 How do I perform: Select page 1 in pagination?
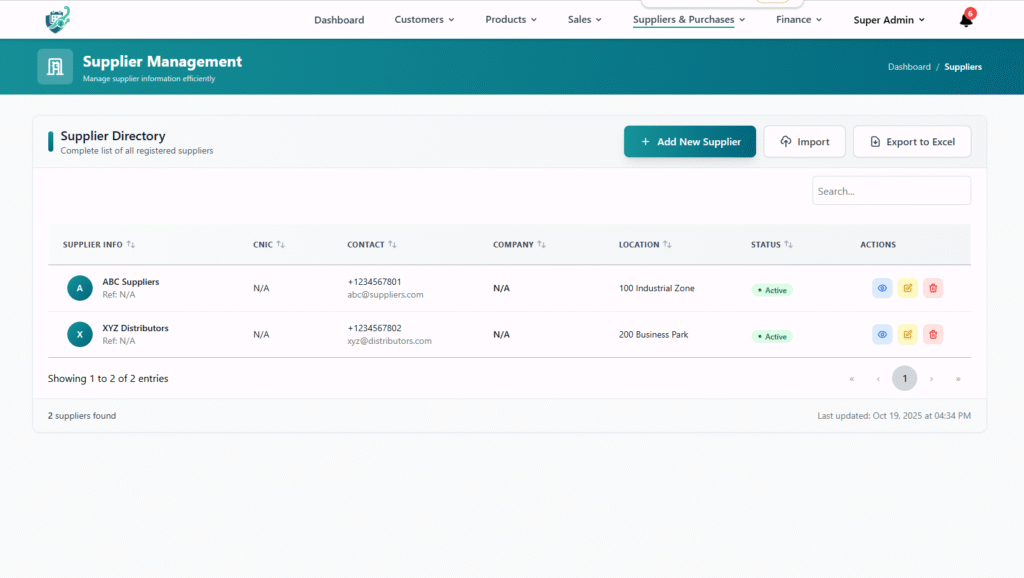(x=904, y=379)
